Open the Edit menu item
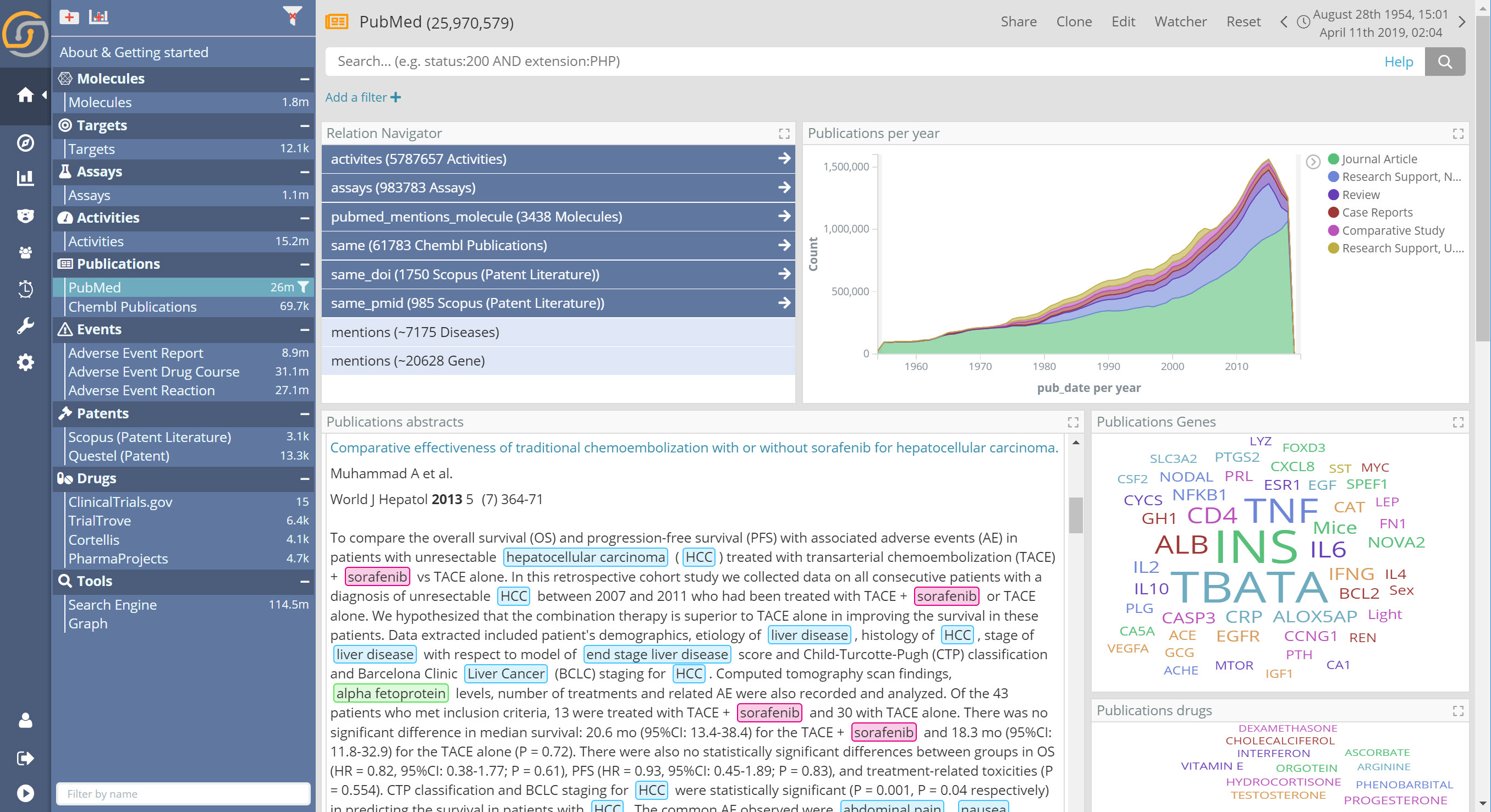Screen dimensions: 1491x812 1123,21
